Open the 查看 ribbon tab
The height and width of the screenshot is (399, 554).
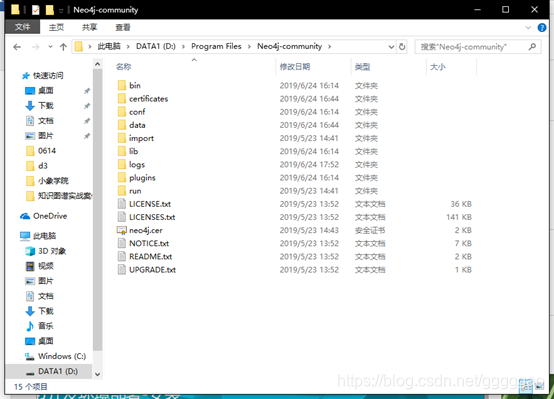(x=123, y=27)
